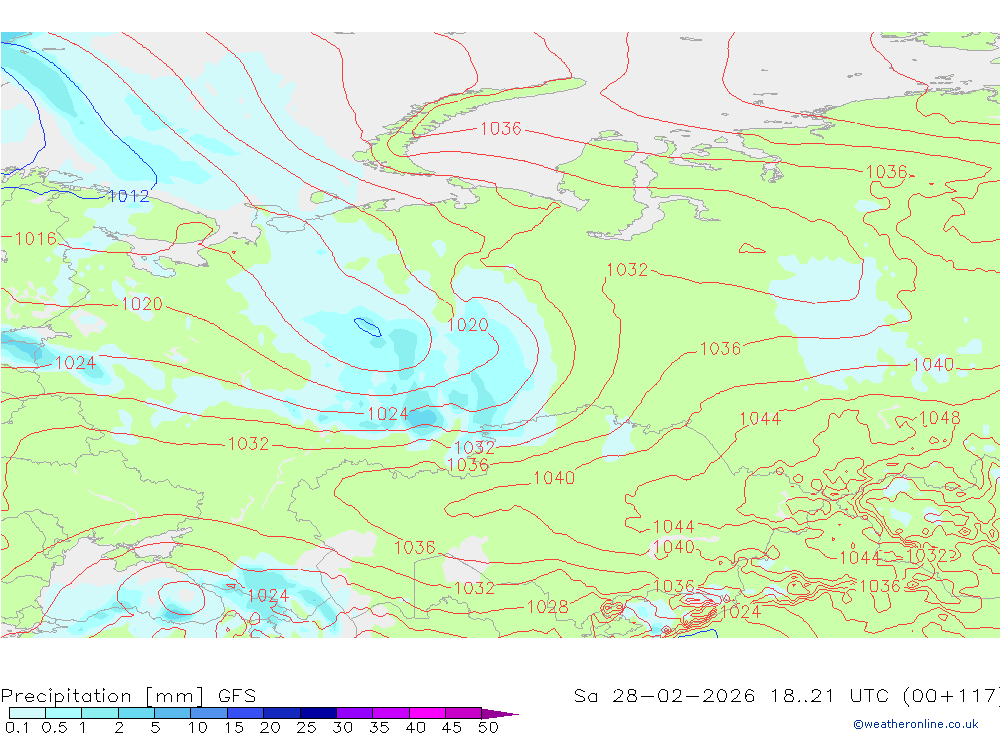Screen dimensions: 1000x733
Task: Click the 1048 isobar label
Action: [x=939, y=418]
